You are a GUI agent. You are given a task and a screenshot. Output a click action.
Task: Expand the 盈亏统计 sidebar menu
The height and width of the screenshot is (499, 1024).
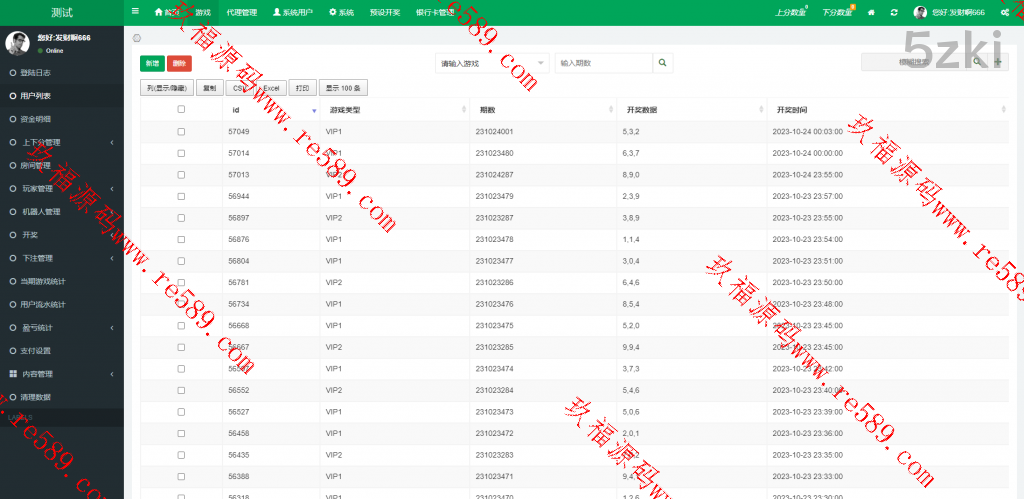pos(60,327)
